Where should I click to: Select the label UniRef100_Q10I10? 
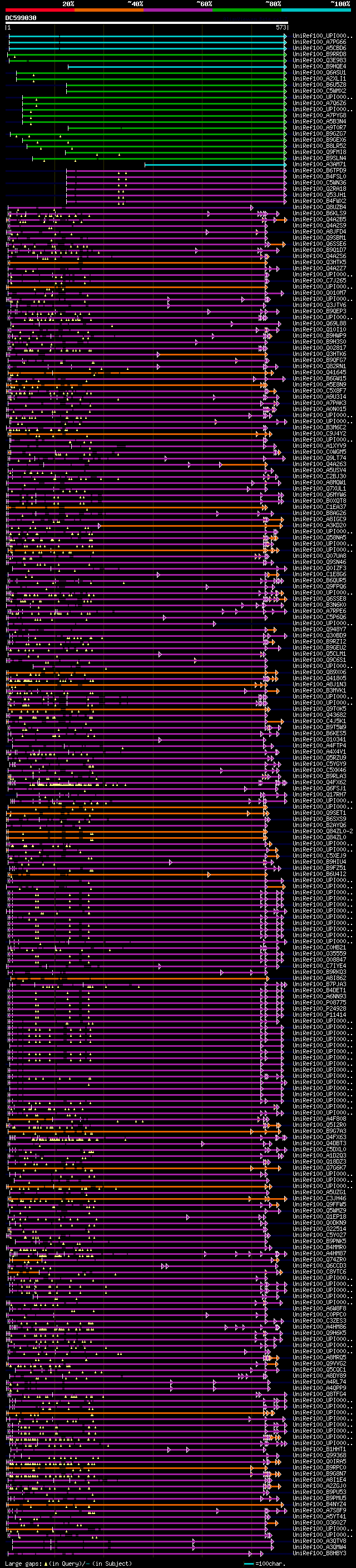tap(319, 329)
